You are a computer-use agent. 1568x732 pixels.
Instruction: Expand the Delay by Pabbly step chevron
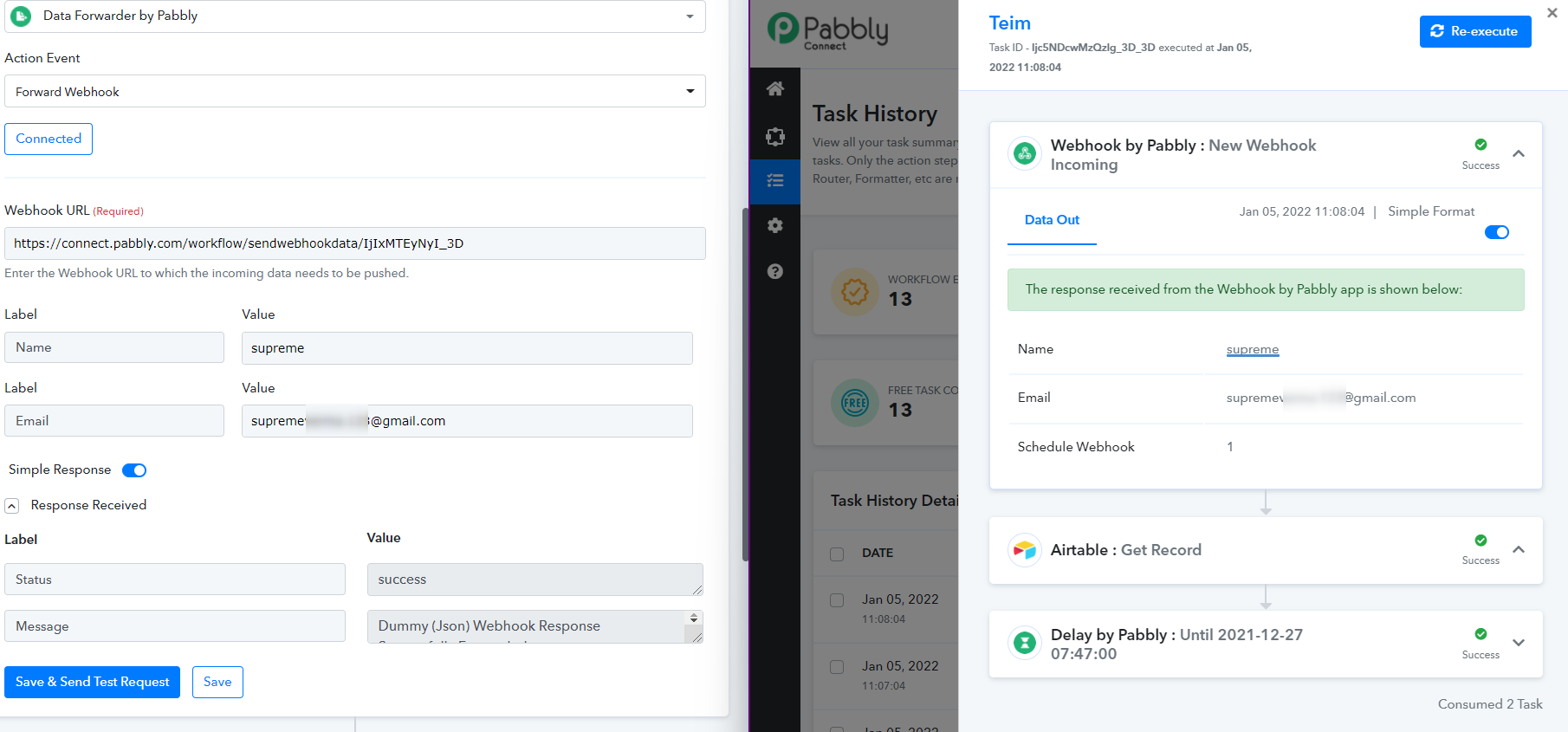pyautogui.click(x=1519, y=643)
